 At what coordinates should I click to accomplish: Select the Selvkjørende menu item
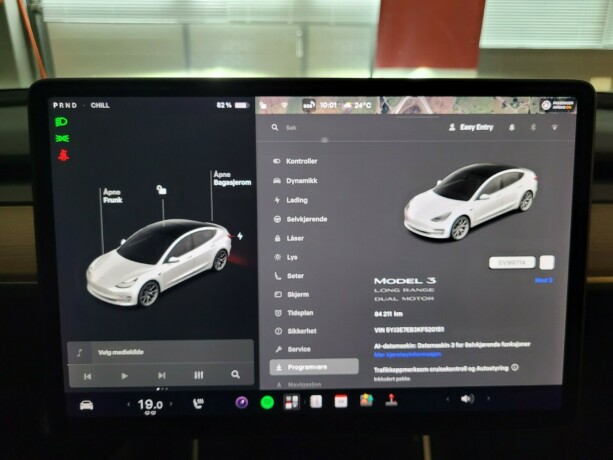coord(300,219)
